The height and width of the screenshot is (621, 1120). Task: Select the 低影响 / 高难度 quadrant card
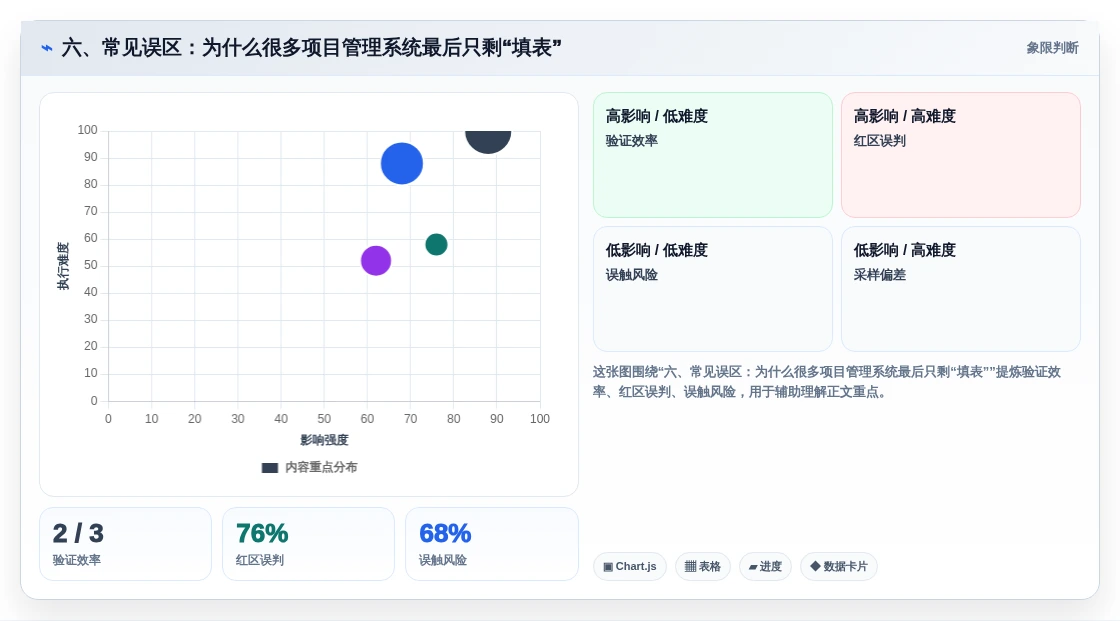point(961,289)
